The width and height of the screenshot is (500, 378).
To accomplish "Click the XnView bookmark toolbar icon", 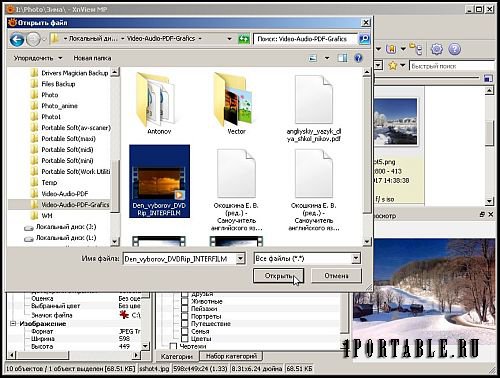I will (391, 49).
